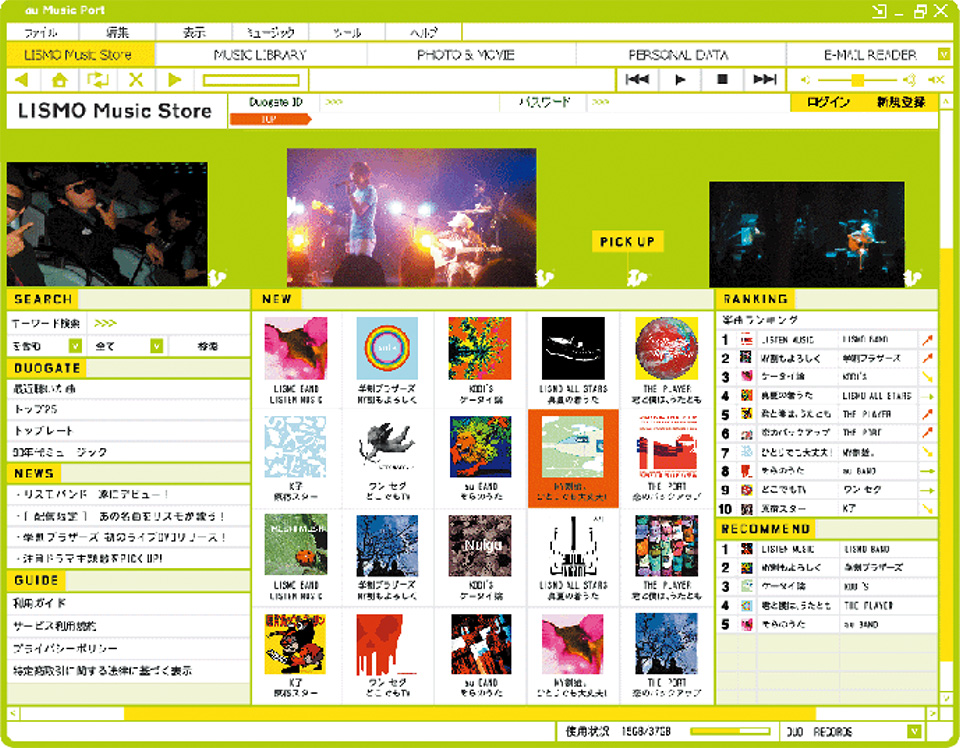The height and width of the screenshot is (748, 960).
Task: Open the ミュージック menu
Action: pyautogui.click(x=271, y=32)
